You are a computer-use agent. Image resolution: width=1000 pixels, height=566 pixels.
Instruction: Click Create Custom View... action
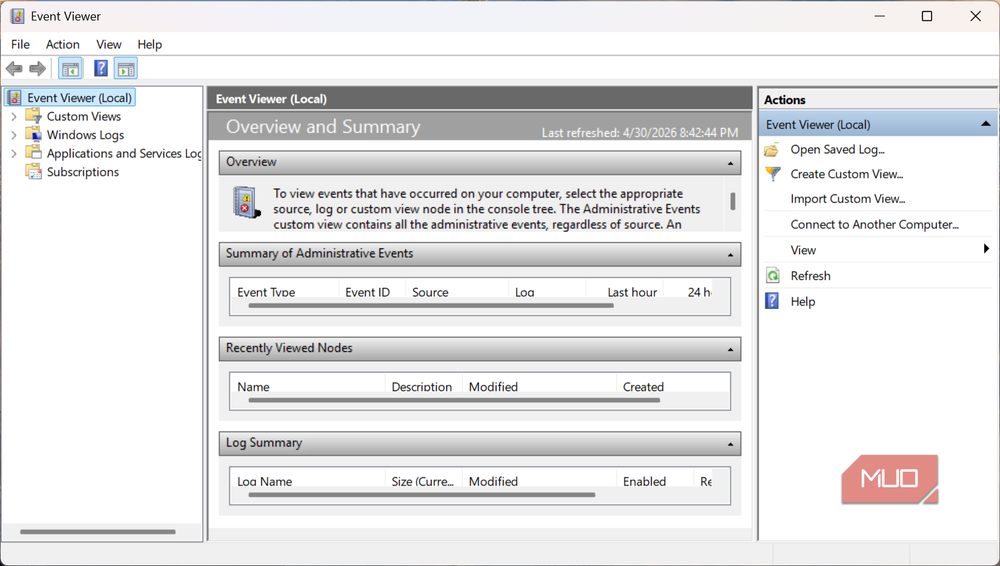846,174
